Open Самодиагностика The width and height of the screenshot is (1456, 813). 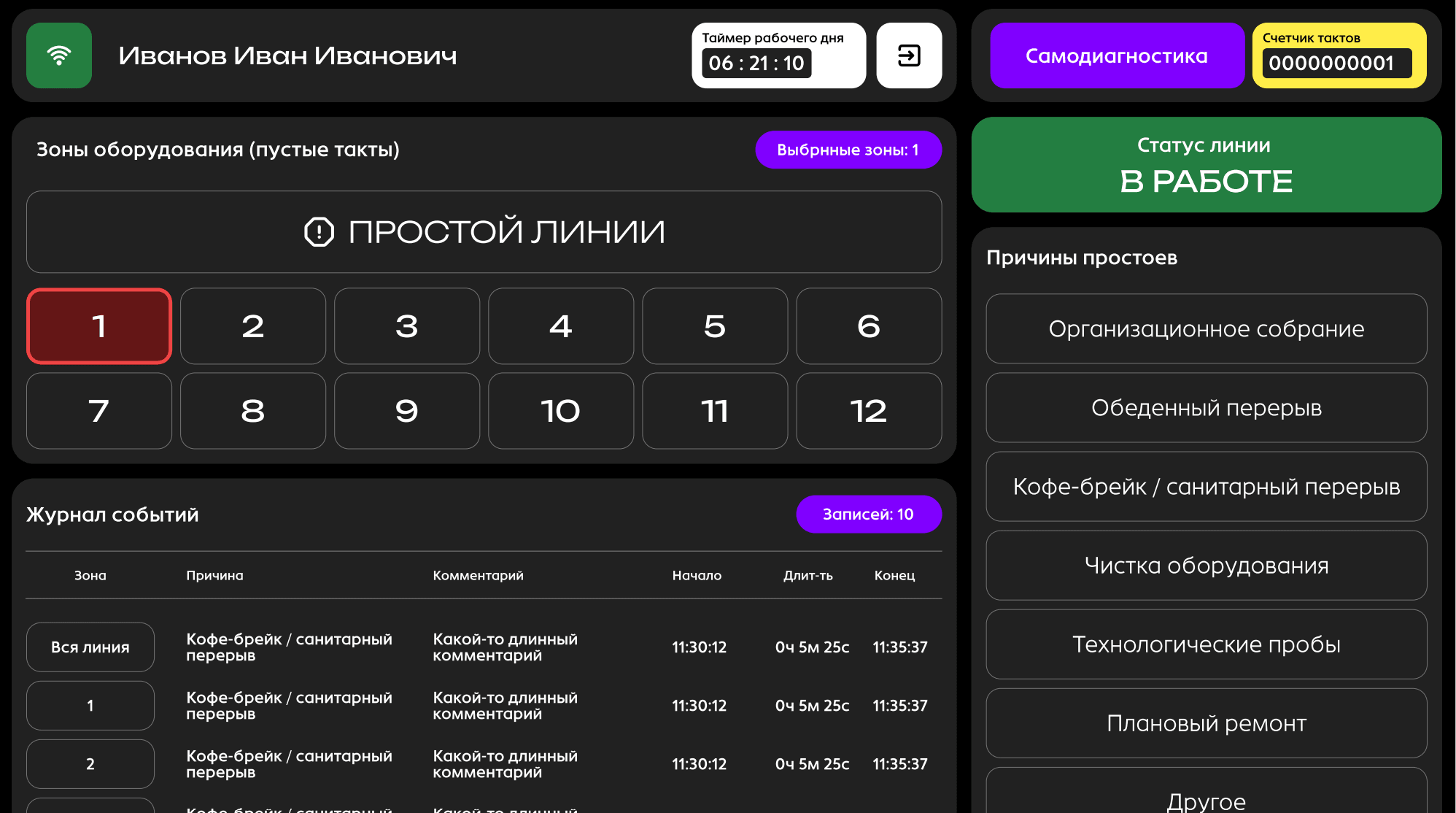point(1117,55)
